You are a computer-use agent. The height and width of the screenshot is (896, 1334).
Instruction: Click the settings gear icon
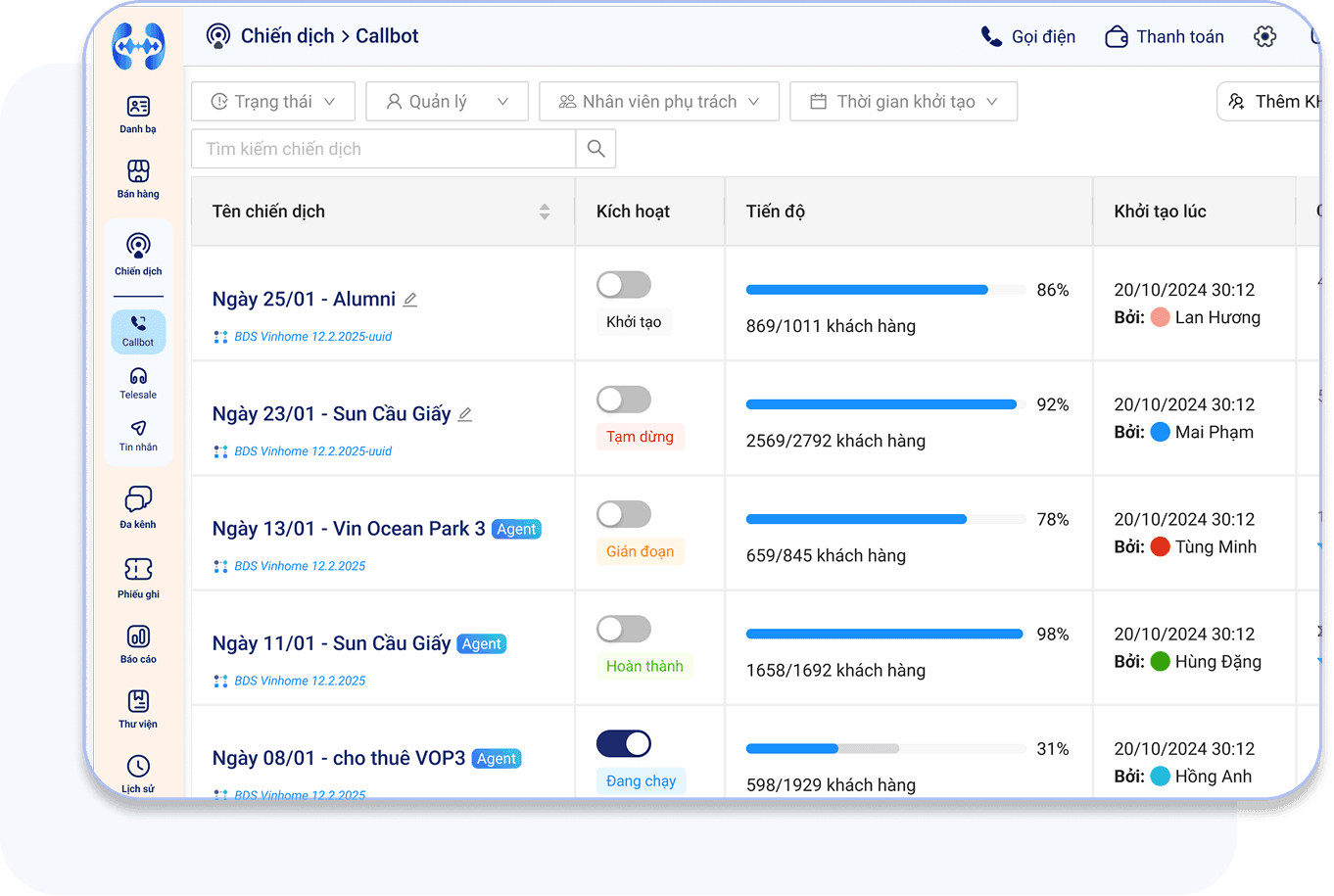1264,37
